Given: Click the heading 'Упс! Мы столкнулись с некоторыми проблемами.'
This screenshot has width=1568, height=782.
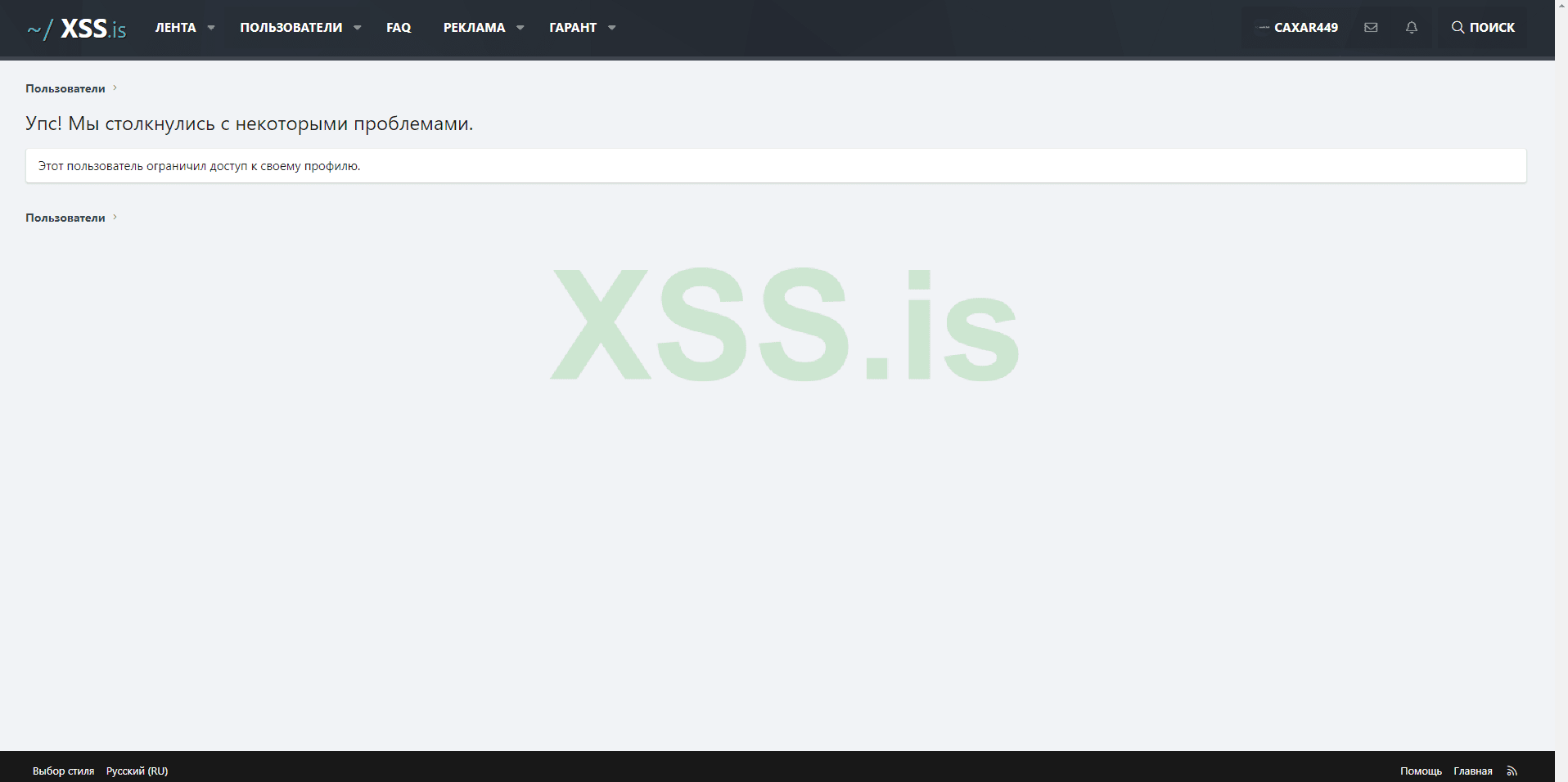Looking at the screenshot, I should (x=250, y=124).
